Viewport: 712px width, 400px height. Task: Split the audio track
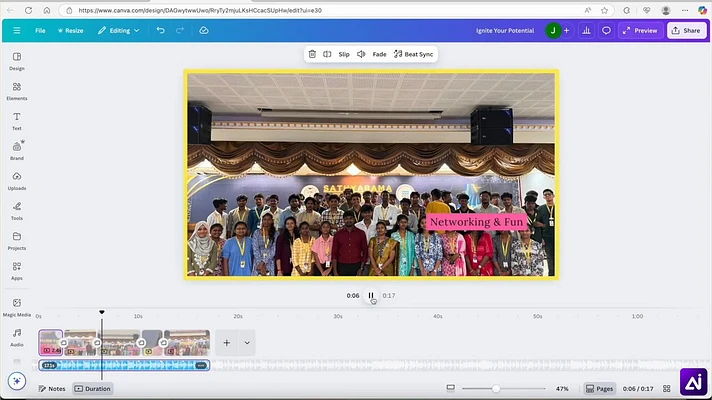[327, 54]
